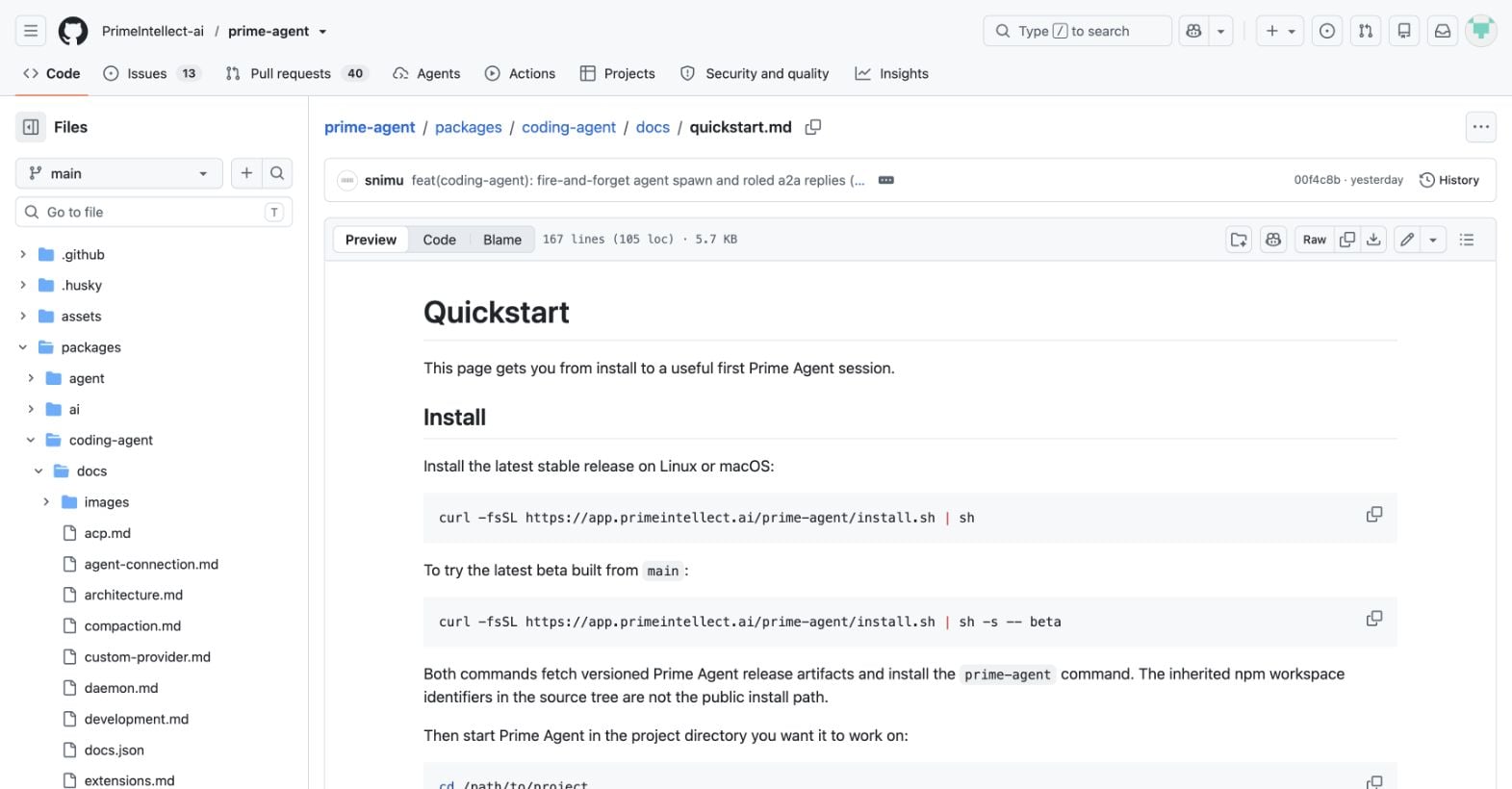Collapse the Files tree side panel
The image size is (1512, 789).
(31, 127)
